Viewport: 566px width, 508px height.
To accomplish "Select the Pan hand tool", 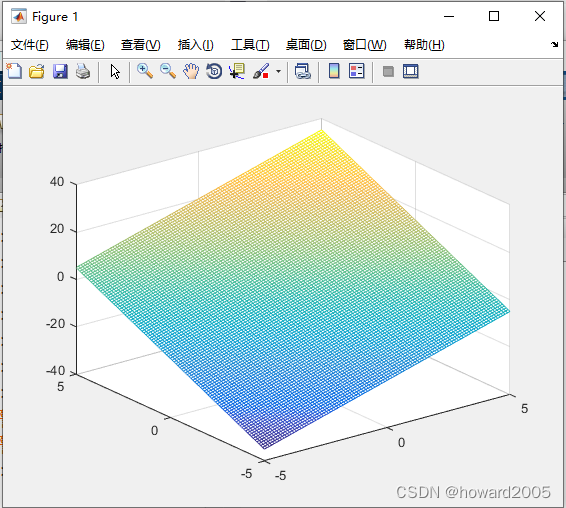I will tap(191, 71).
